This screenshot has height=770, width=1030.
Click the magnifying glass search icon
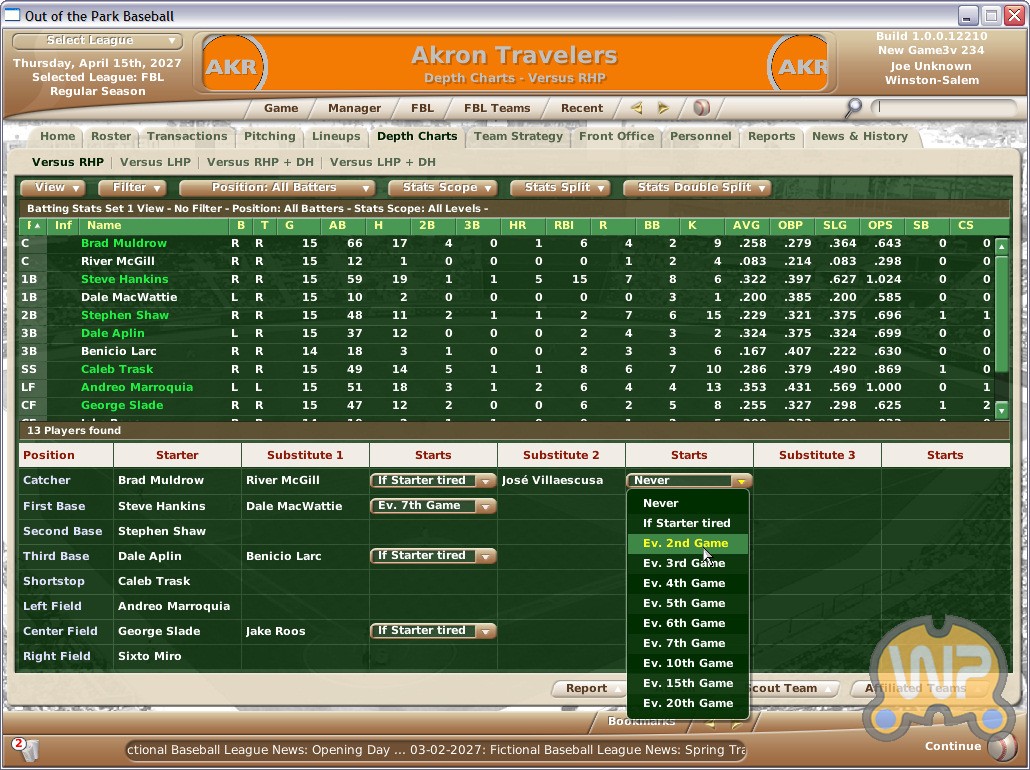coord(853,107)
